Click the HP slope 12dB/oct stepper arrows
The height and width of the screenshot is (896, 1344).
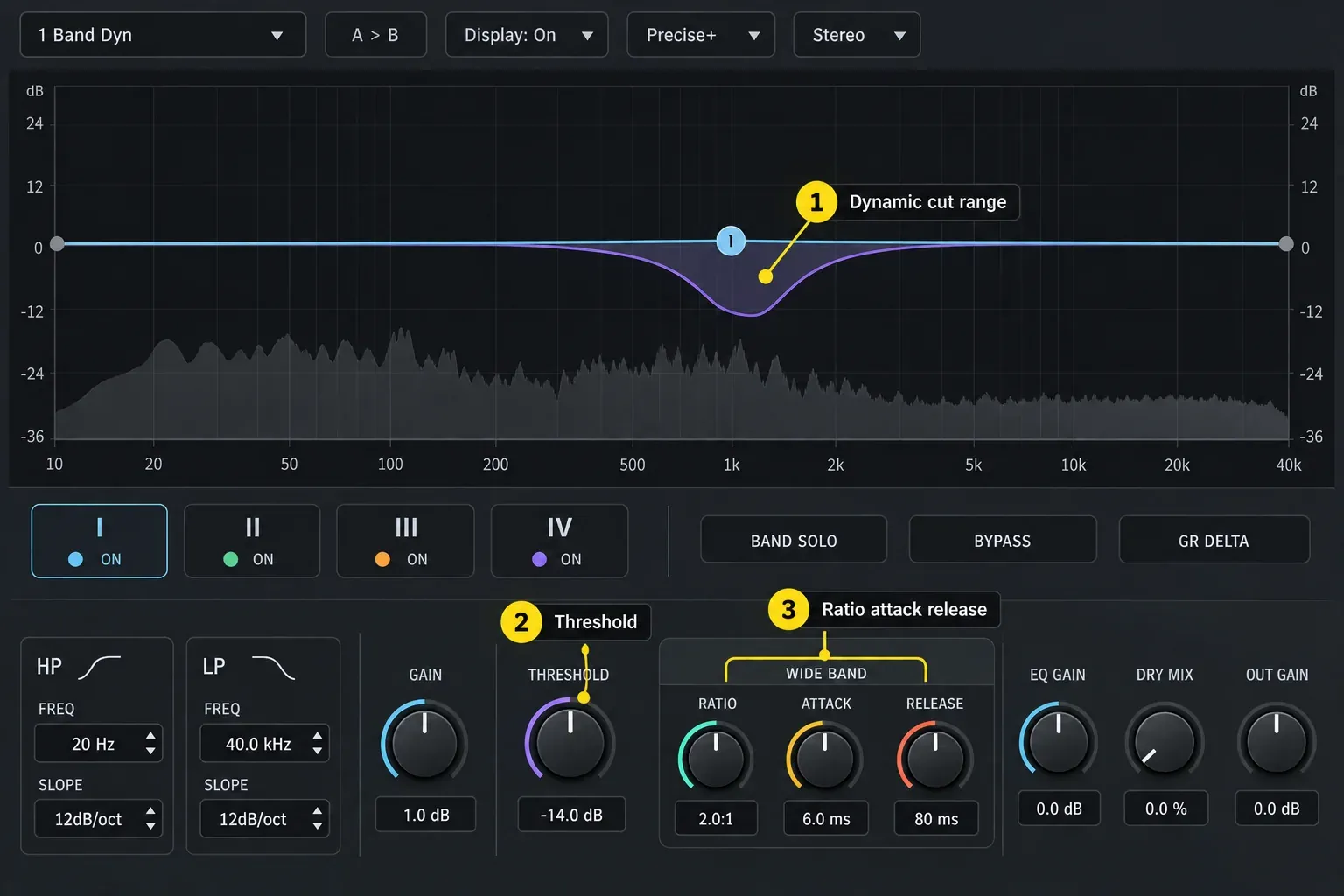[x=150, y=819]
